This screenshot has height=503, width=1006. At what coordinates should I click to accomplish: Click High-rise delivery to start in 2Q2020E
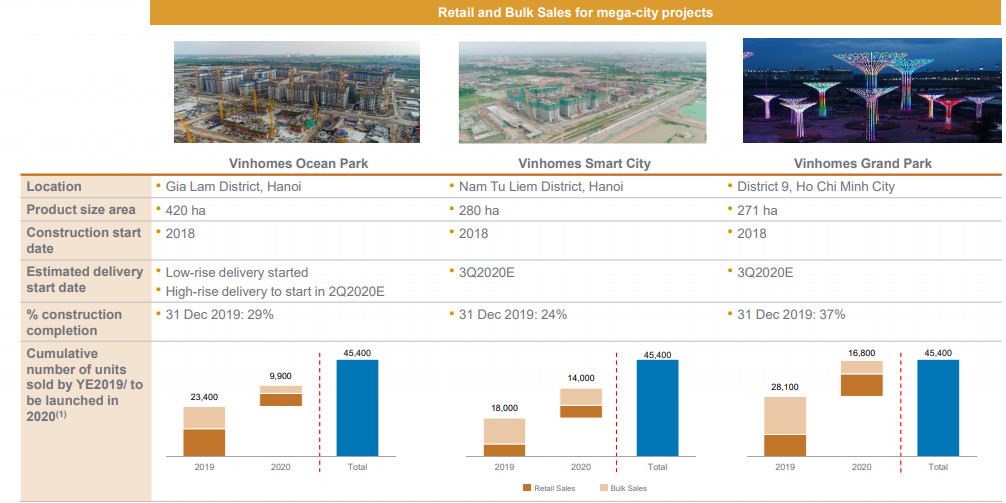(x=275, y=291)
